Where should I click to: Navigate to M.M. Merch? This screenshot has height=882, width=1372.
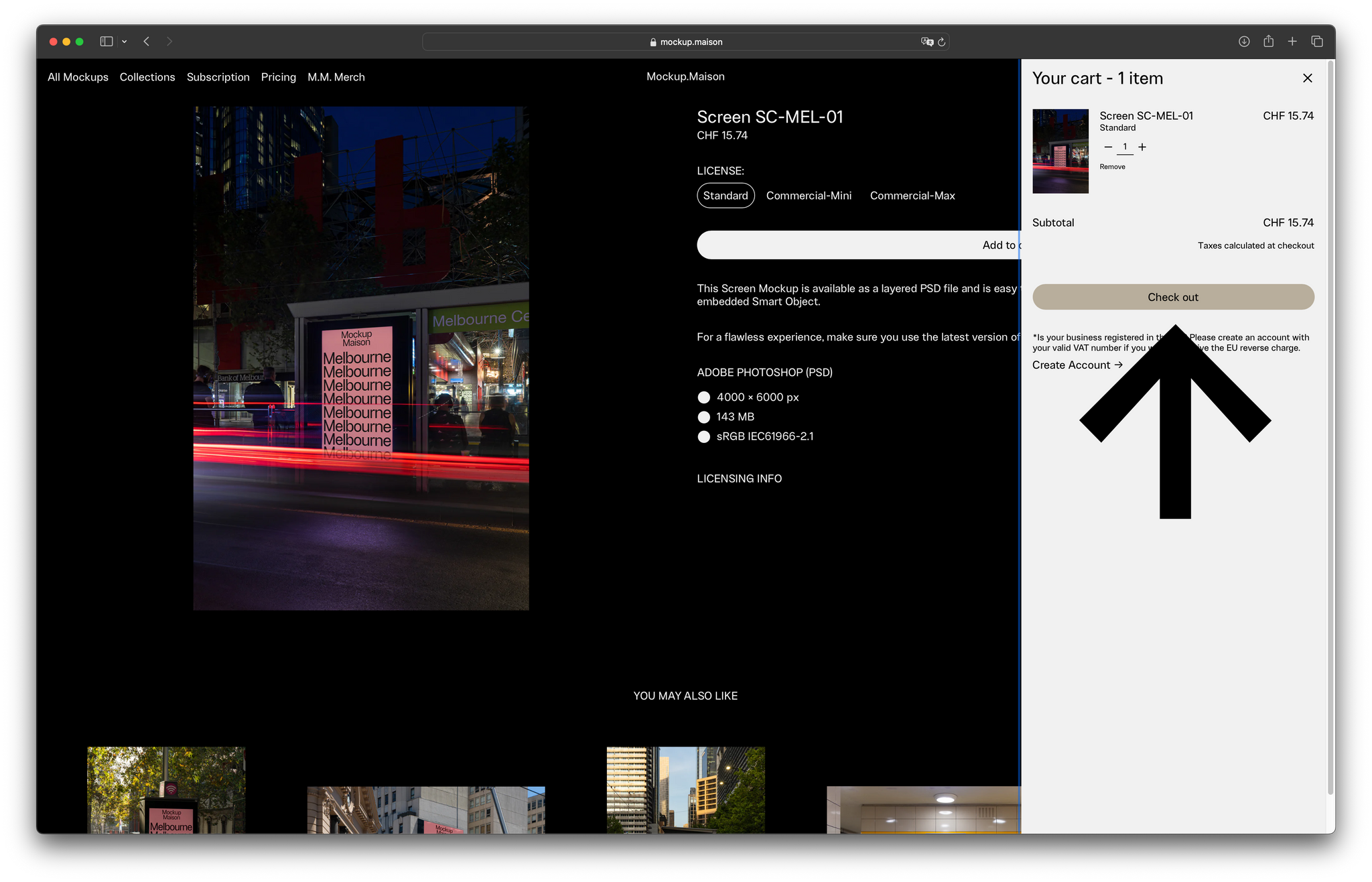coord(336,77)
